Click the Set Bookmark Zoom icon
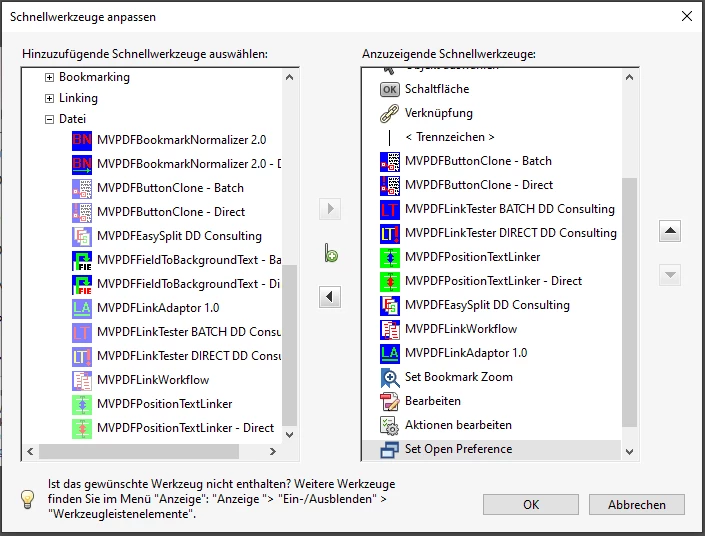Viewport: 705px width, 536px height. click(390, 378)
